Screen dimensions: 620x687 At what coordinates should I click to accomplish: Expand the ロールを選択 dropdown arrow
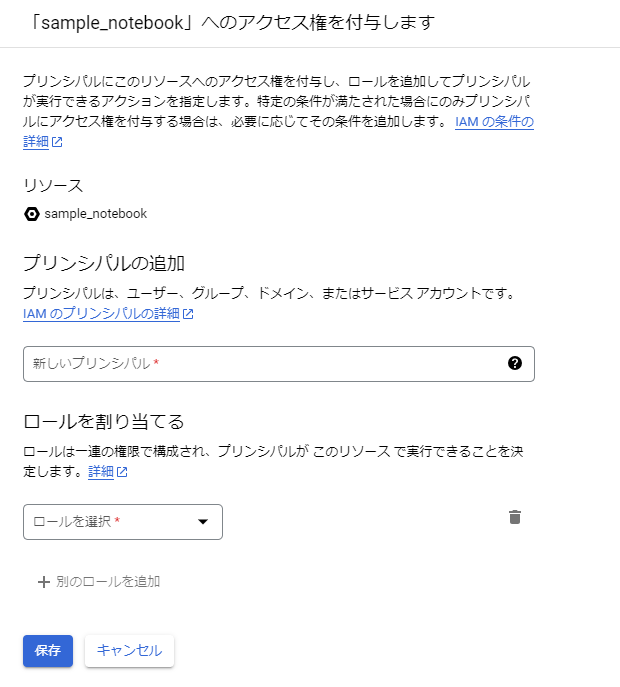[x=203, y=521]
